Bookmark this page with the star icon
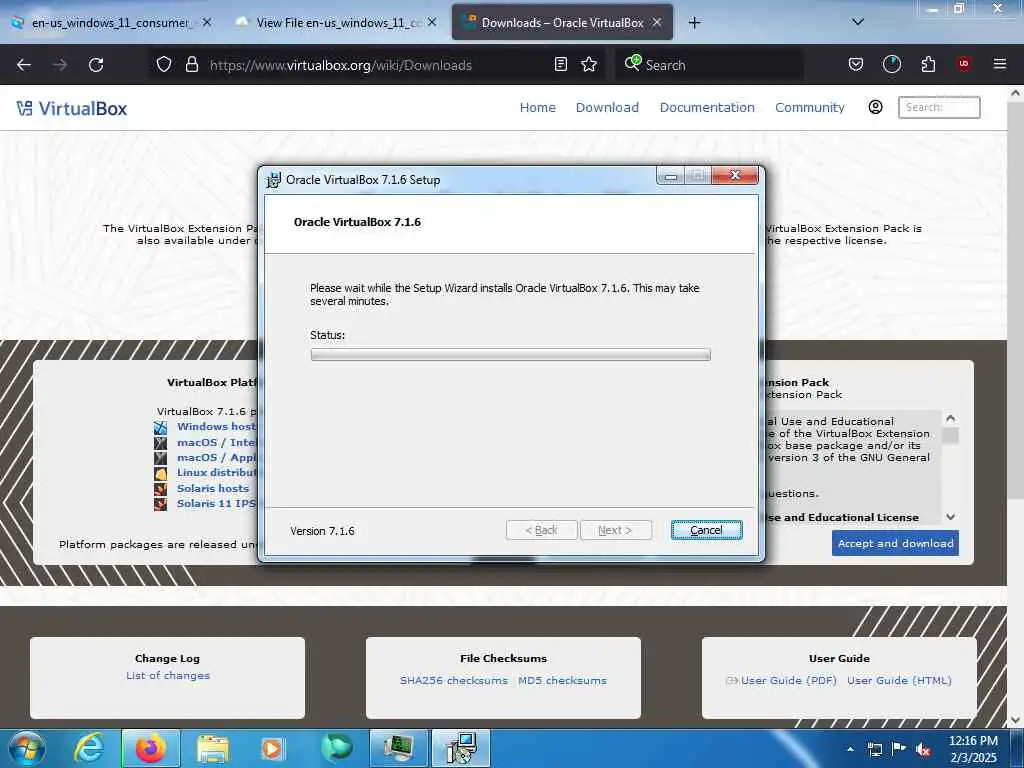This screenshot has width=1024, height=768. pyautogui.click(x=589, y=64)
